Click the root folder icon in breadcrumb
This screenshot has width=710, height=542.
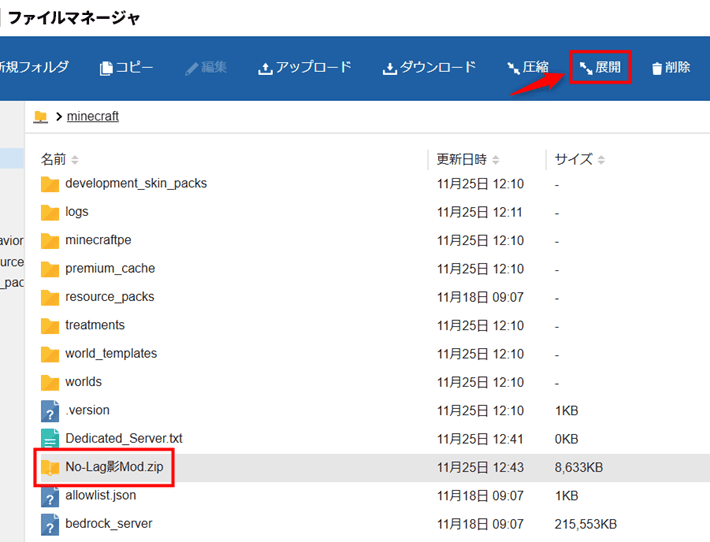click(x=40, y=117)
